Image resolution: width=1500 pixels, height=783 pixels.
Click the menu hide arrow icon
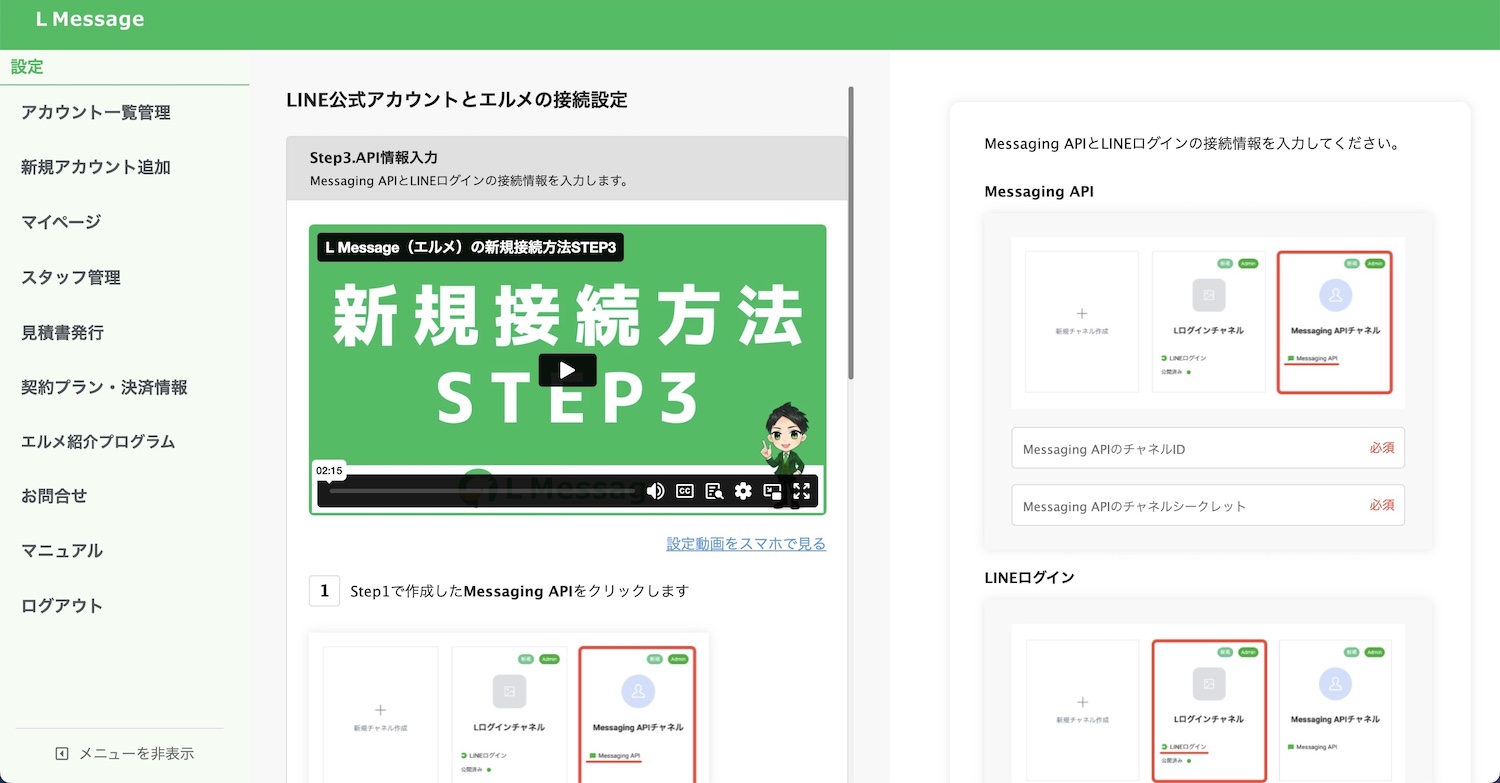click(x=62, y=754)
